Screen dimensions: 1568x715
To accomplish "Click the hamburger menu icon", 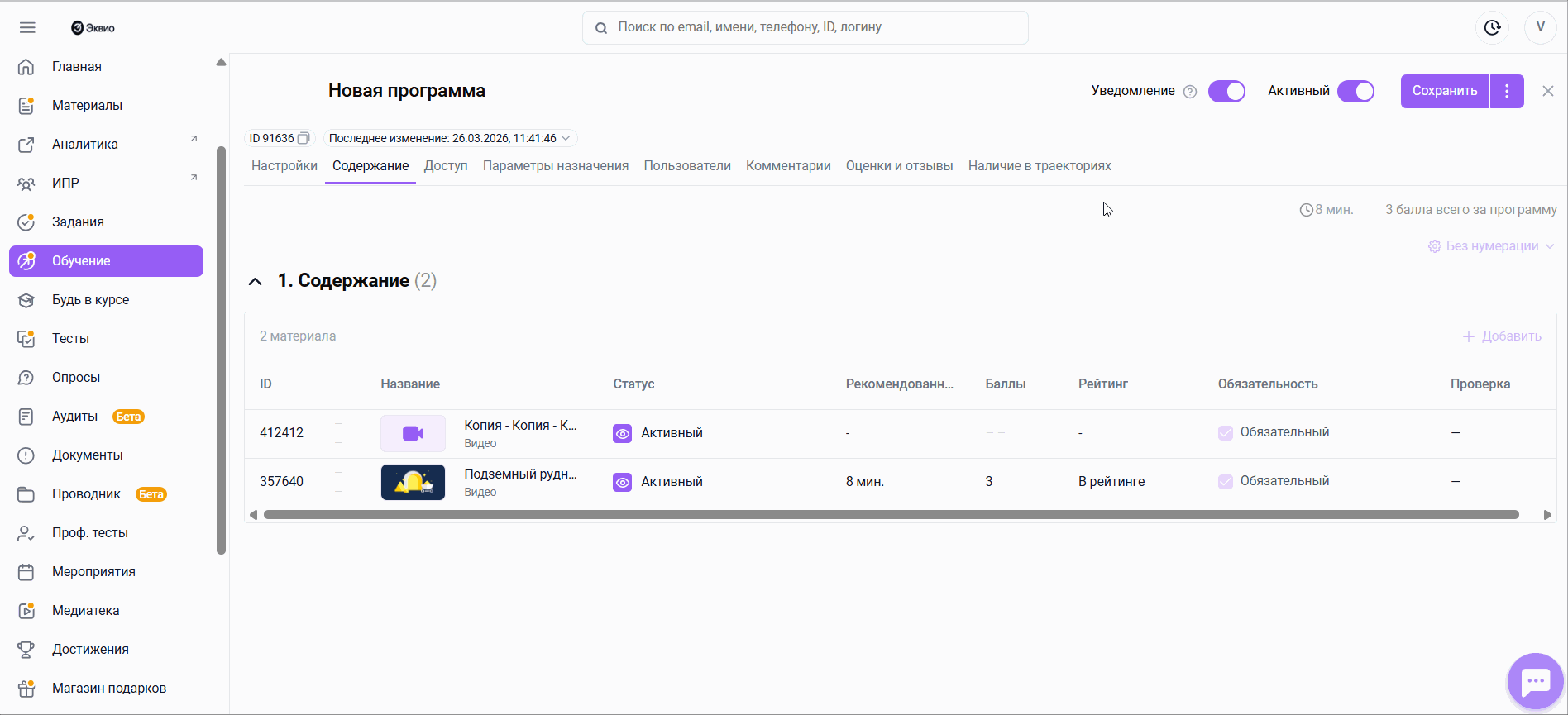I will (x=27, y=27).
